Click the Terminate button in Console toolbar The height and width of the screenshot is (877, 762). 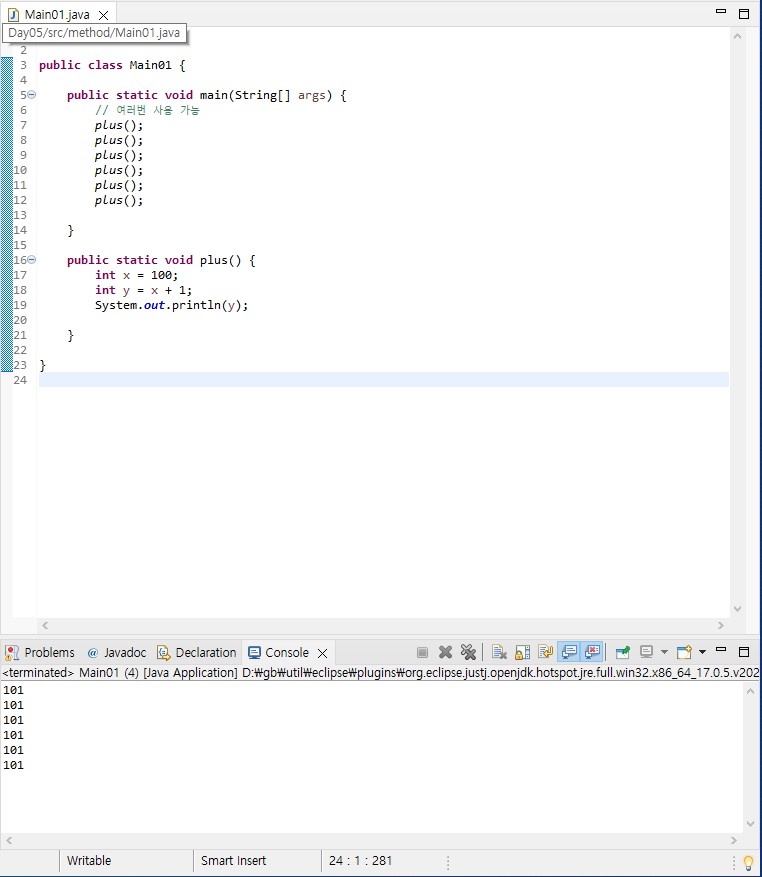422,652
